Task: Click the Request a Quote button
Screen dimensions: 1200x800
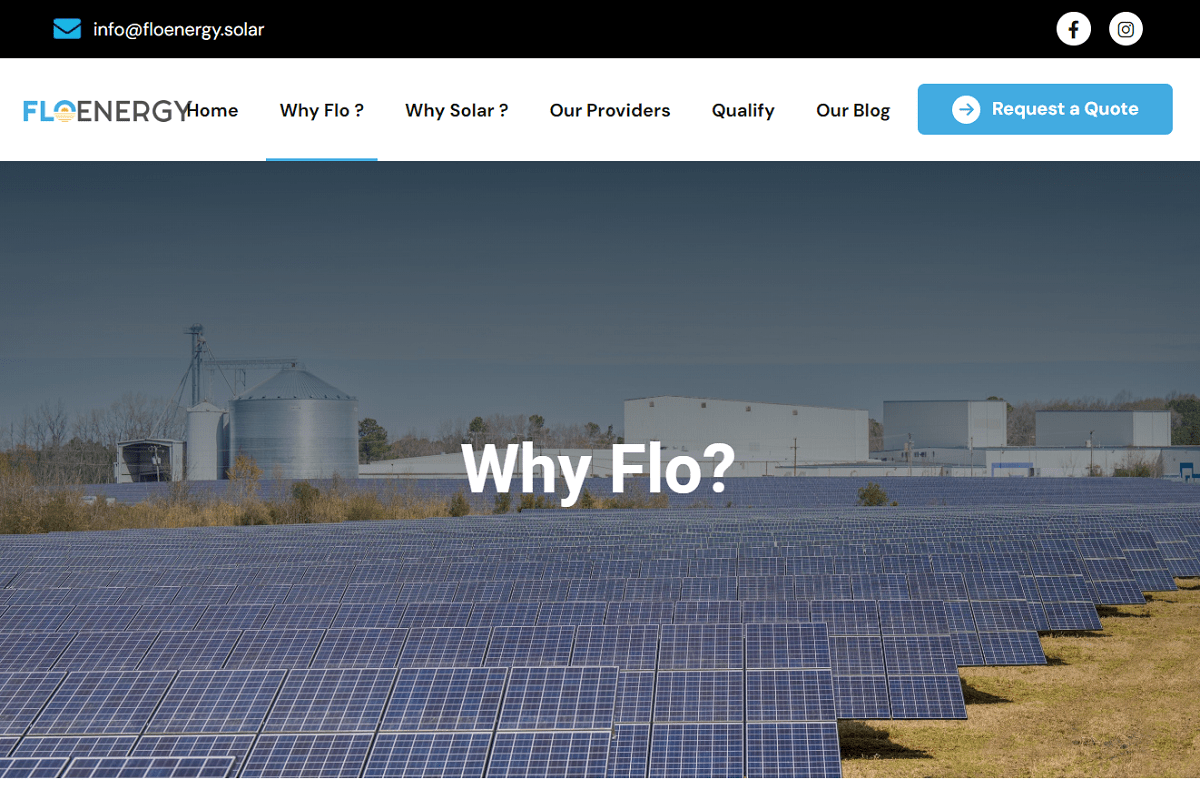Action: (x=1045, y=109)
